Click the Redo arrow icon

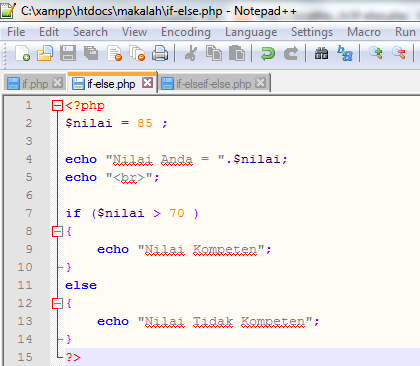291,53
